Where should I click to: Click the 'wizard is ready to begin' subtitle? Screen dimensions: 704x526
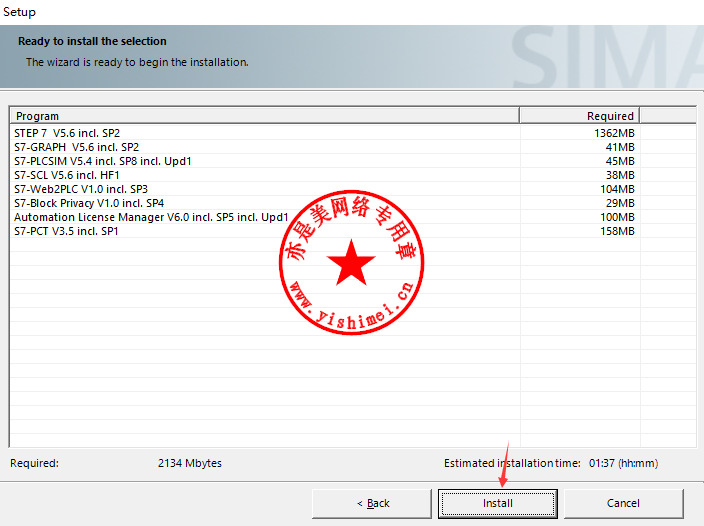(137, 62)
